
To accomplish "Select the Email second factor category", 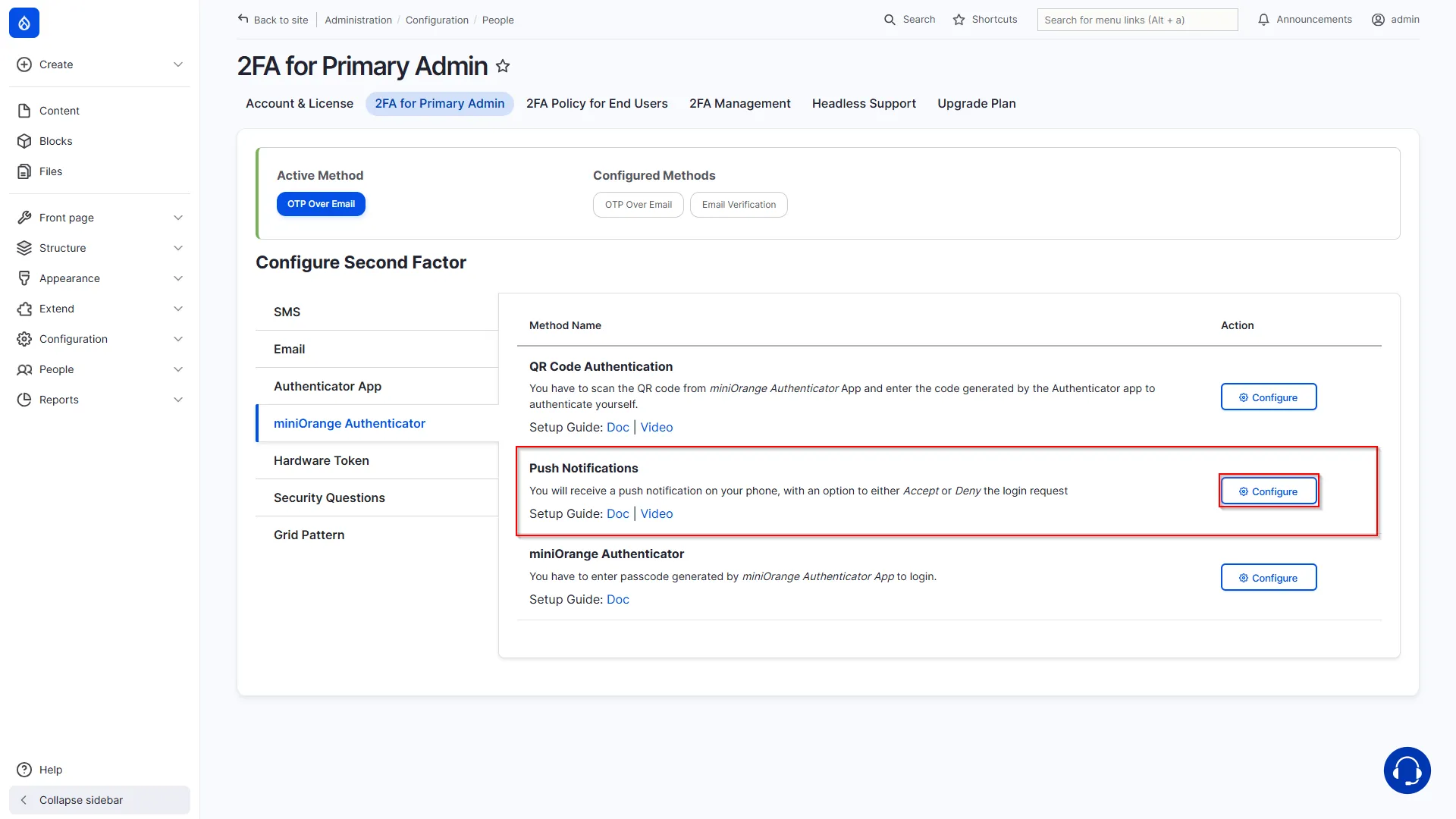I will pos(377,349).
